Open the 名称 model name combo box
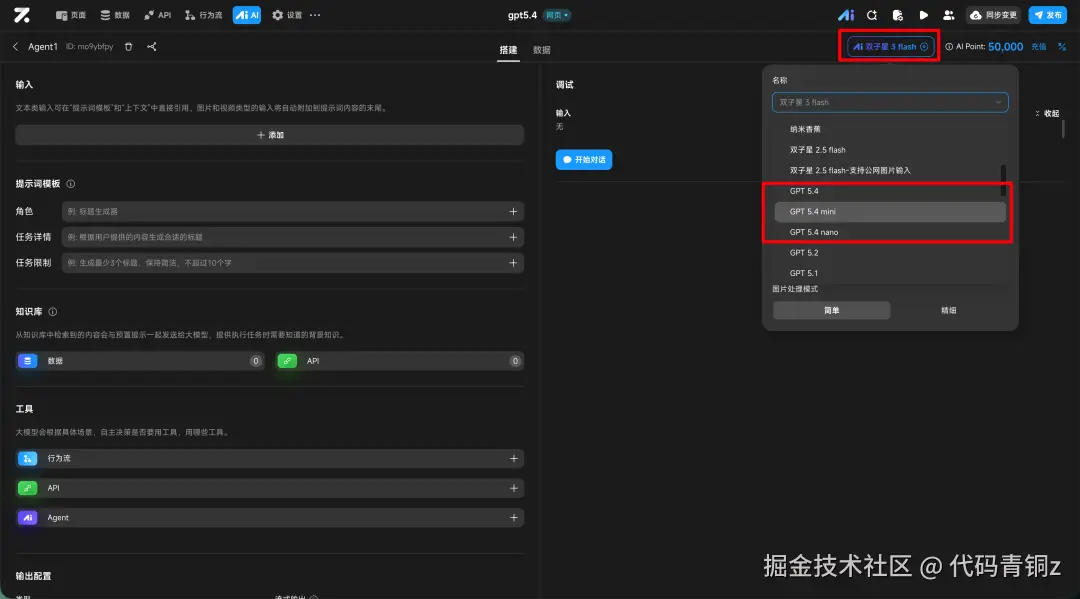The image size is (1080, 599). 890,103
